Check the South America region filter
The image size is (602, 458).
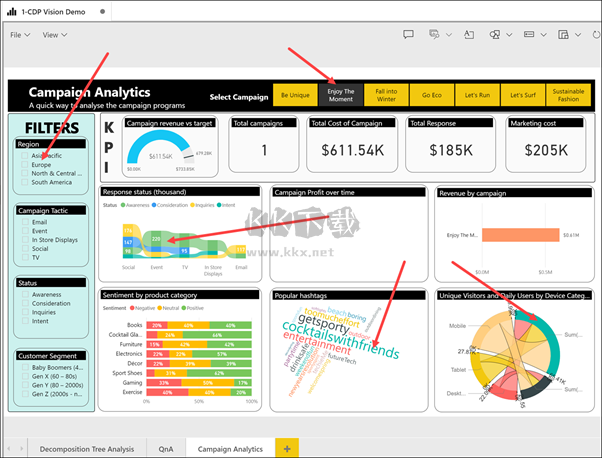coord(25,182)
